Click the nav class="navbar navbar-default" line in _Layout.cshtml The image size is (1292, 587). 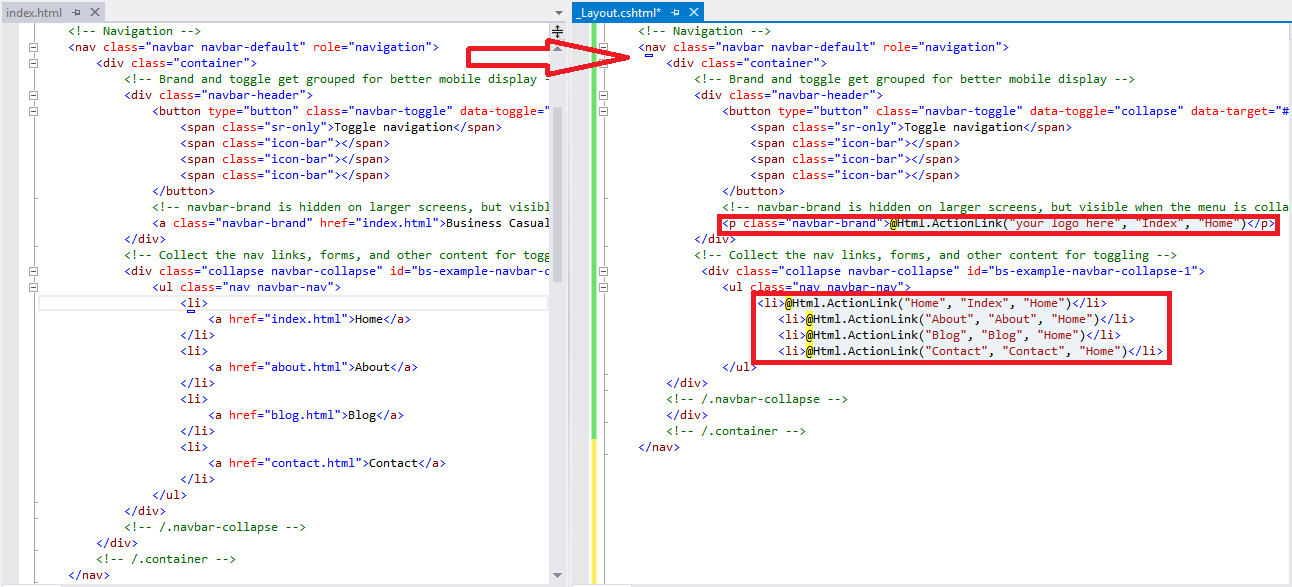click(x=824, y=47)
